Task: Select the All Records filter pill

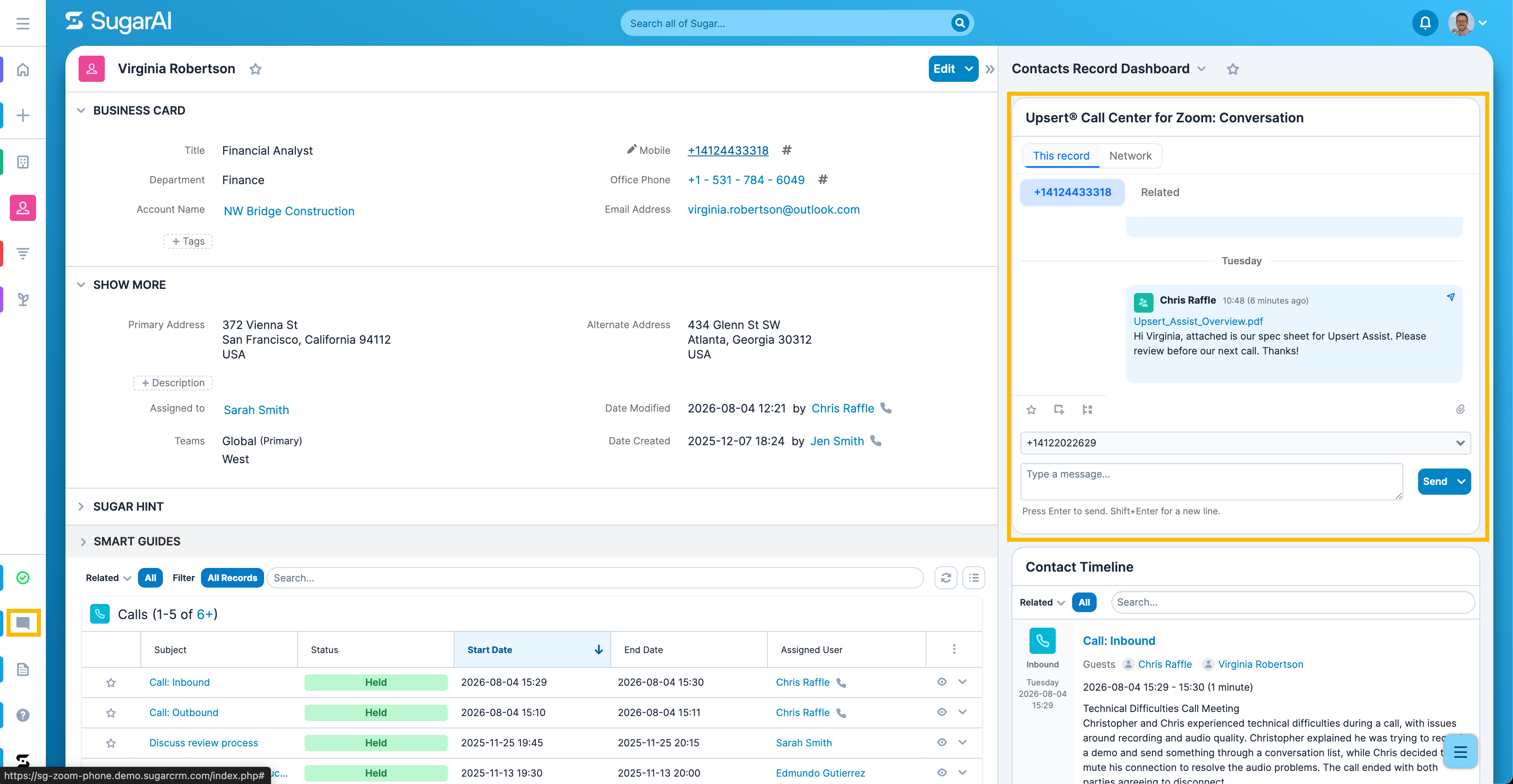Action: pyautogui.click(x=232, y=578)
